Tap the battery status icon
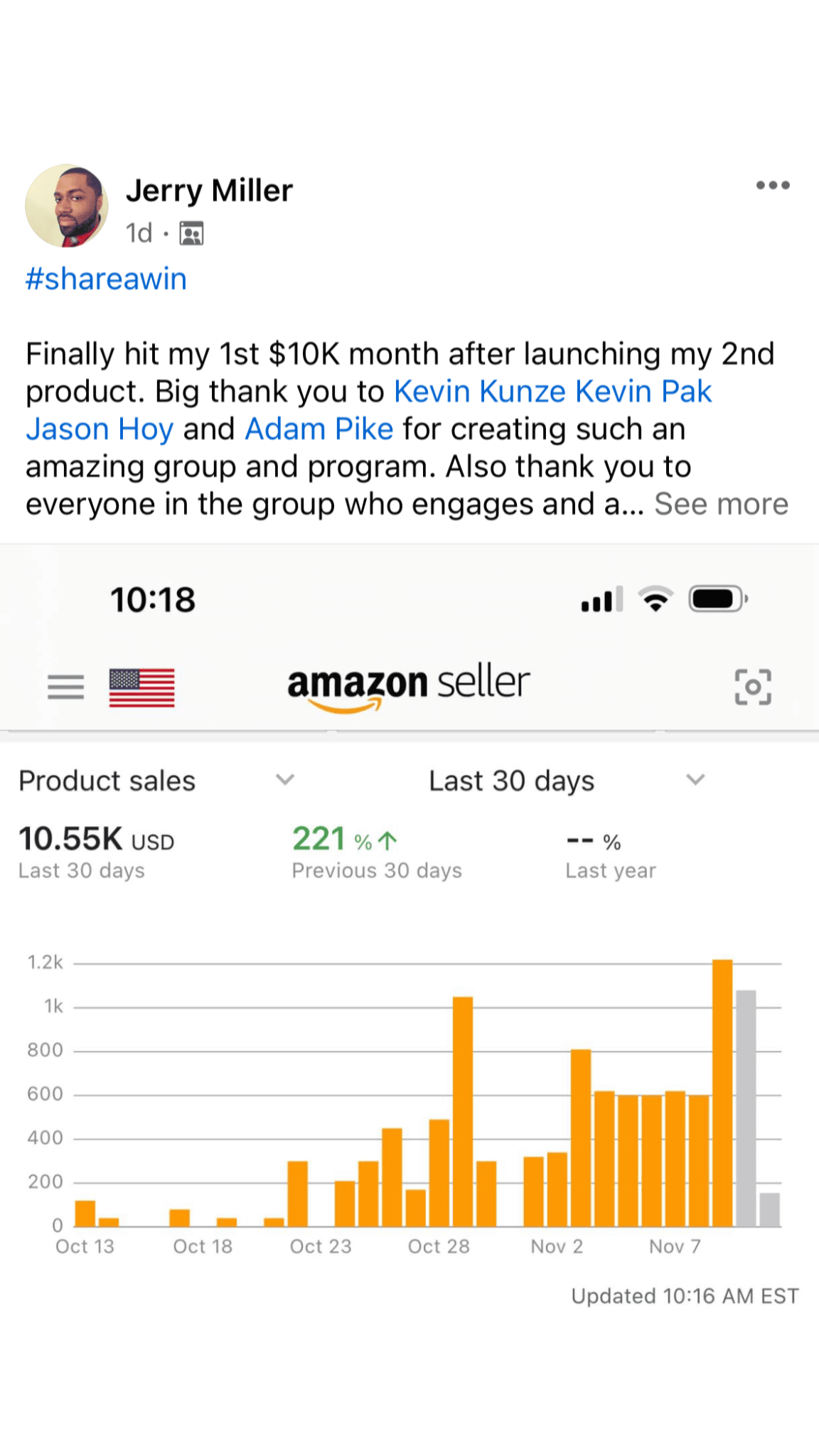 coord(717,599)
